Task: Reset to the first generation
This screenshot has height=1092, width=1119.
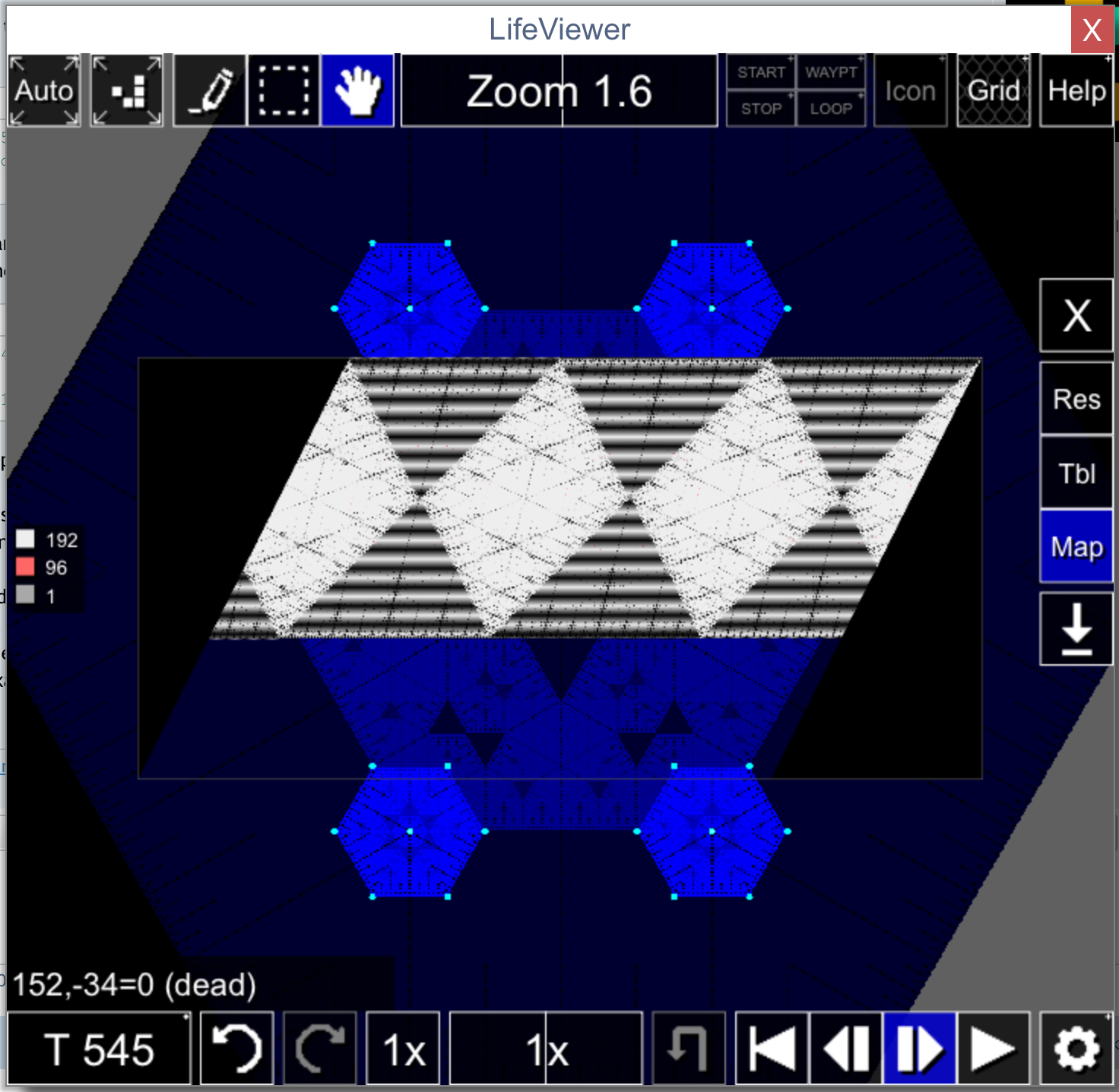Action: [772, 1049]
